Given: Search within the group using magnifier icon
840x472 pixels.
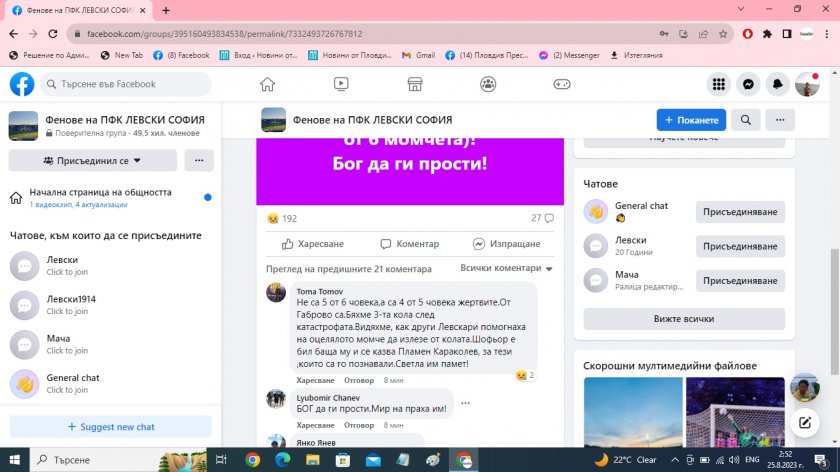Looking at the screenshot, I should (x=746, y=120).
